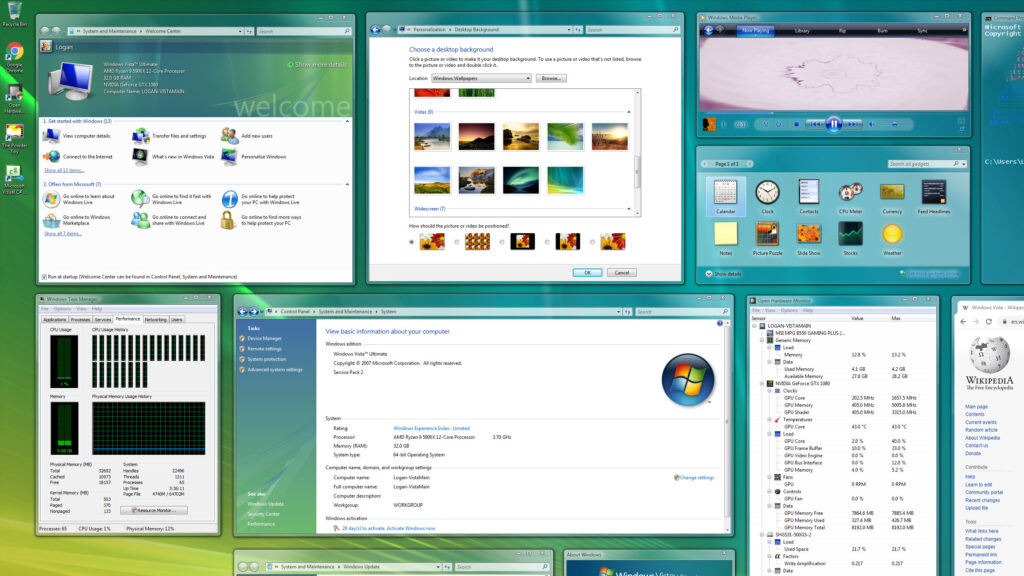This screenshot has height=576, width=1024.
Task: Open the Calendar gadget in the gallery
Action: [726, 197]
